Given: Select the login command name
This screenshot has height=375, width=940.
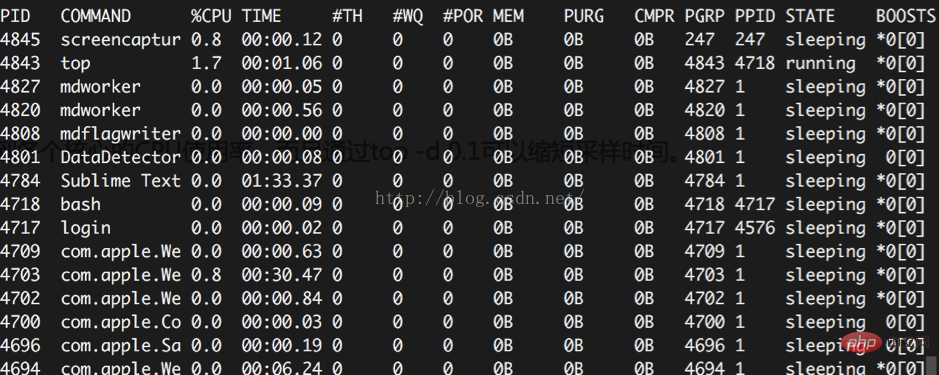Looking at the screenshot, I should click(85, 228).
